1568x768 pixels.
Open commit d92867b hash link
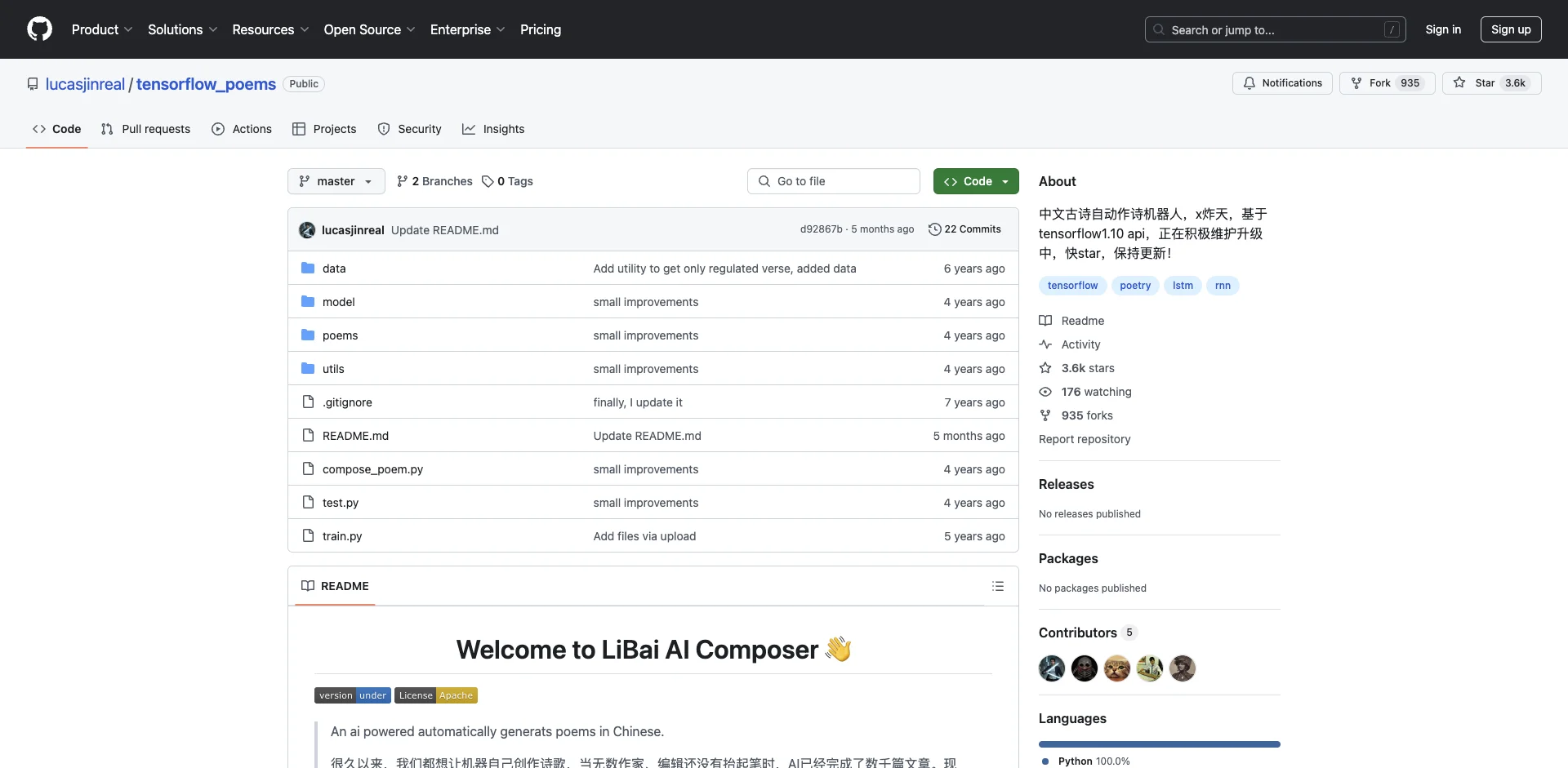point(821,229)
